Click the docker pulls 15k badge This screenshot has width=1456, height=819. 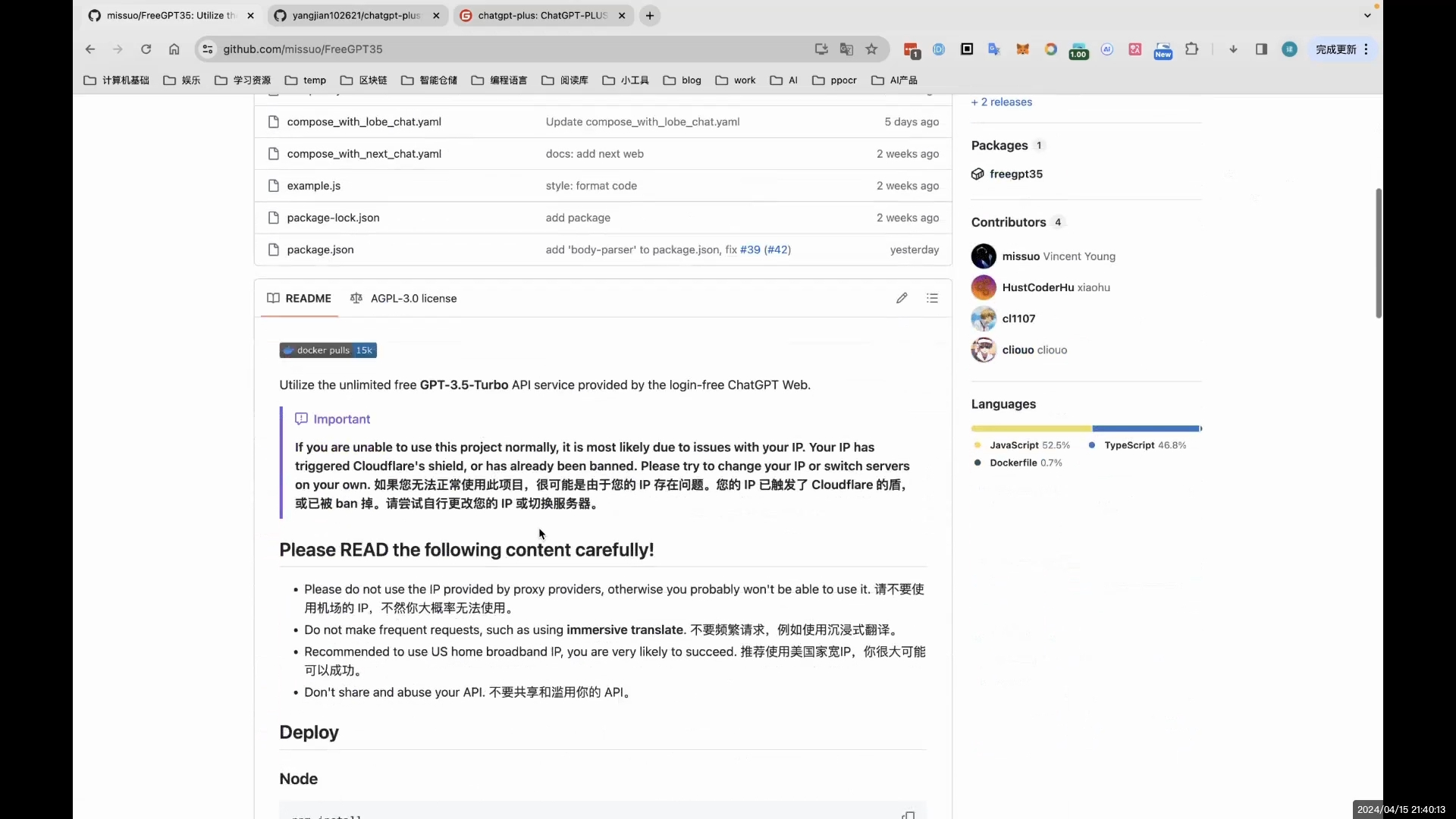[x=328, y=350]
